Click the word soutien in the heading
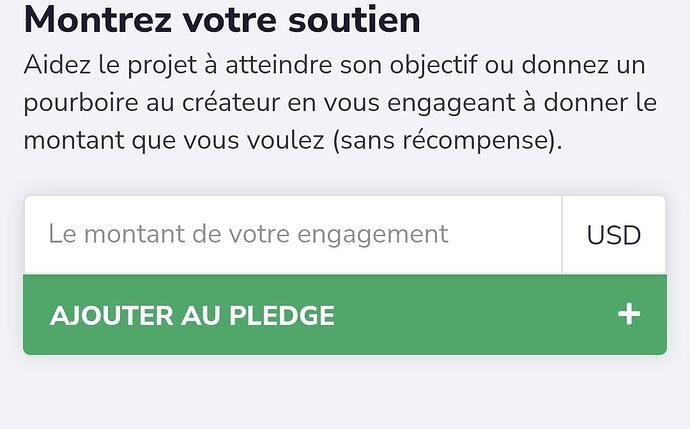 click(339, 20)
